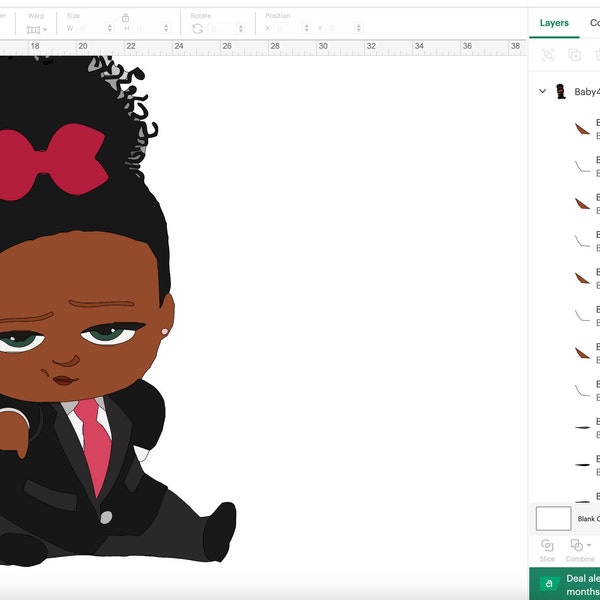Click the Height input field

[147, 28]
